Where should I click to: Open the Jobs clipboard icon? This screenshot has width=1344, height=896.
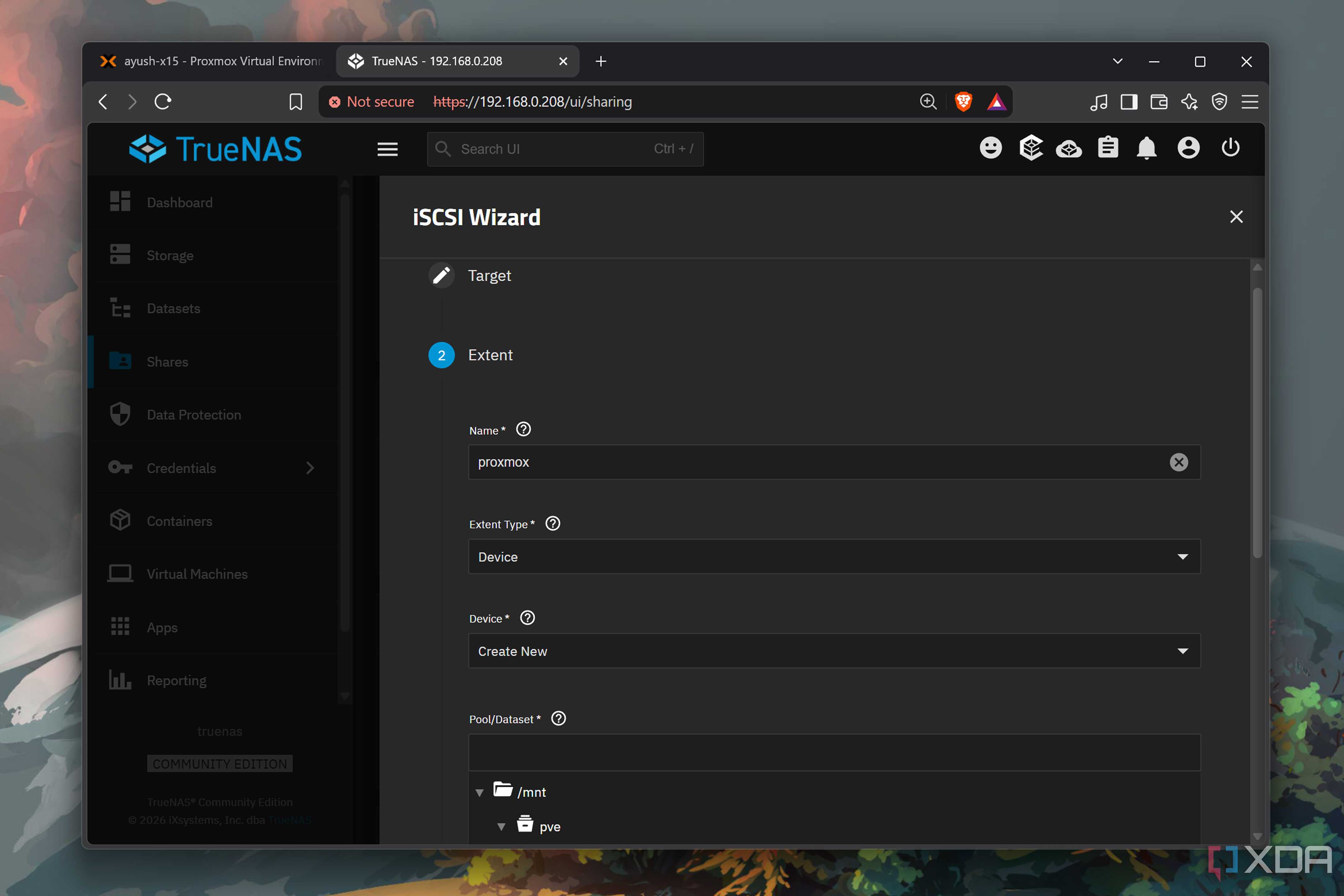(x=1108, y=147)
